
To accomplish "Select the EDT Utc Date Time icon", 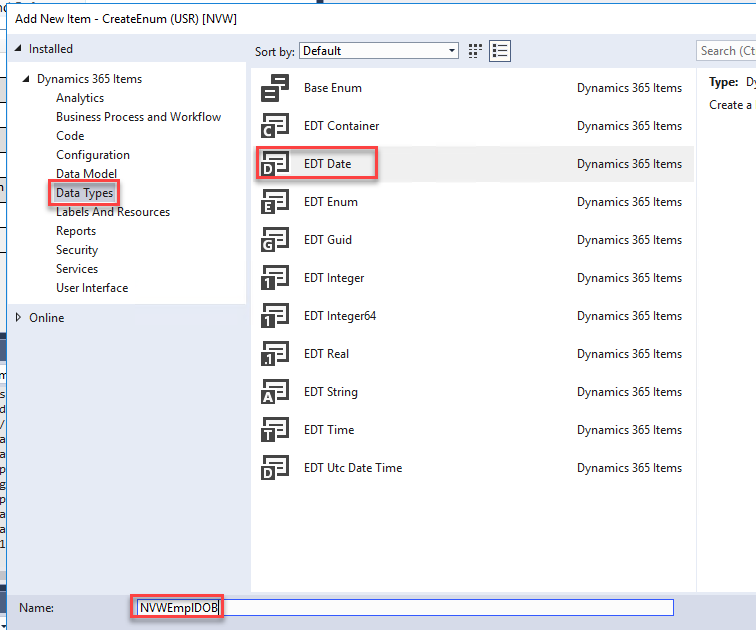I will (275, 468).
